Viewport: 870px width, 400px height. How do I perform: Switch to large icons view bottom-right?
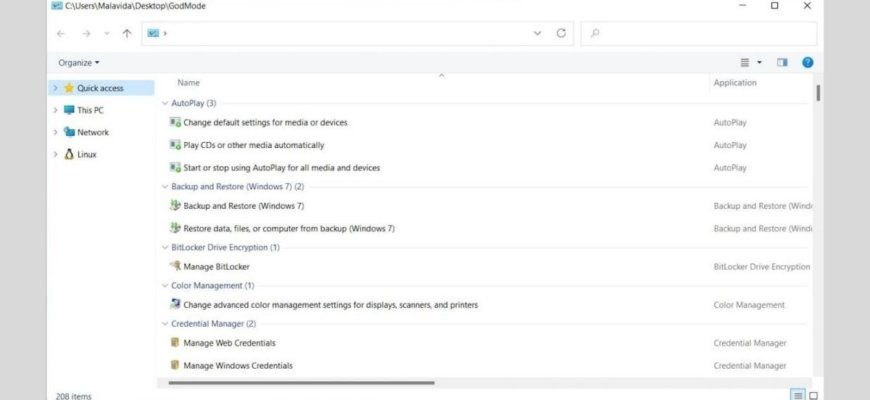[813, 396]
